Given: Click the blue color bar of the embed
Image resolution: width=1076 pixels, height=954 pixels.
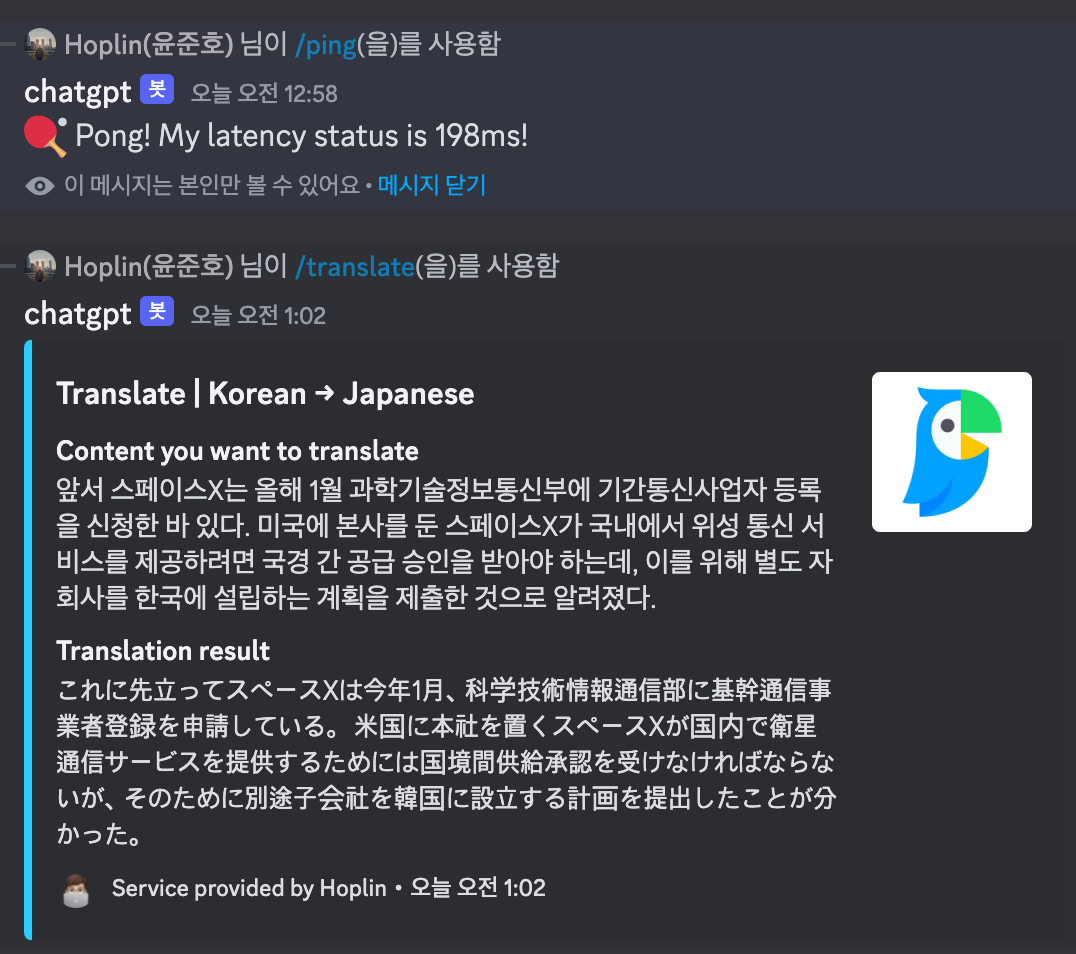Looking at the screenshot, I should point(28,640).
